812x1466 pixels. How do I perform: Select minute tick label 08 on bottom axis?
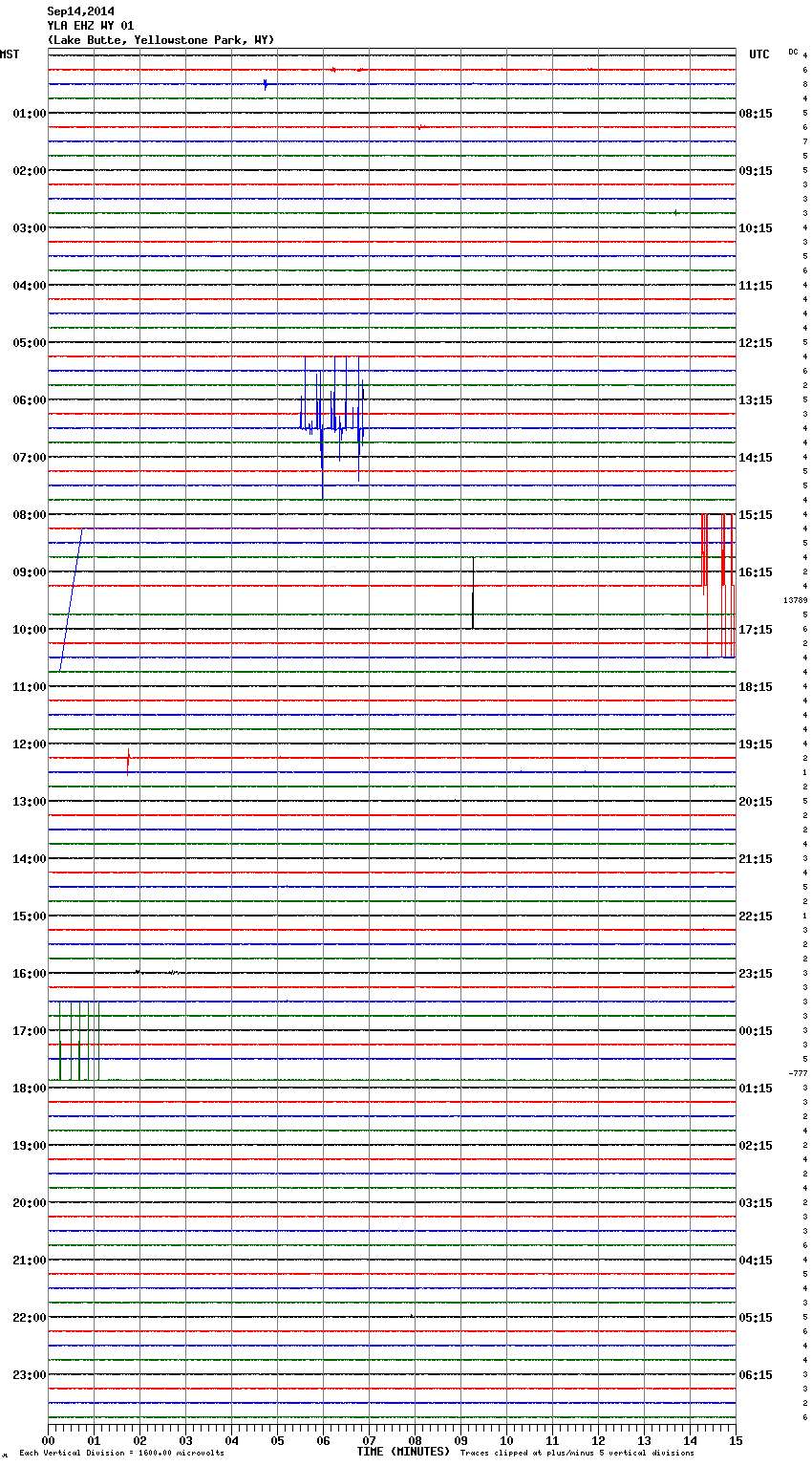(x=415, y=1441)
